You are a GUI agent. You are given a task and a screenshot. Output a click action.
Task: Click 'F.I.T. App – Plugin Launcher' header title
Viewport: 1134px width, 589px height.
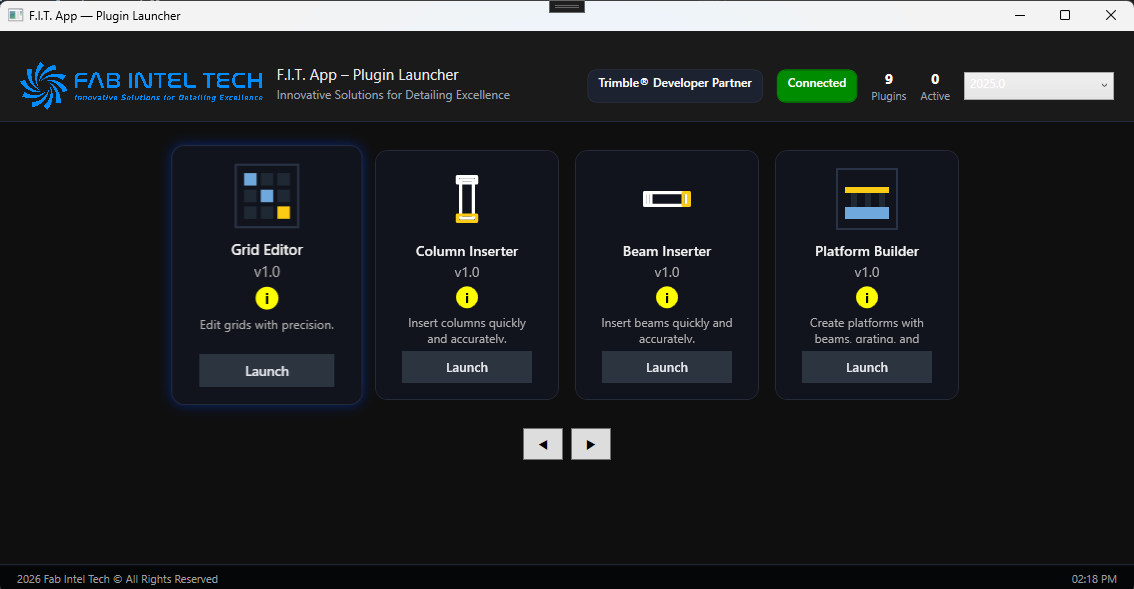point(367,75)
